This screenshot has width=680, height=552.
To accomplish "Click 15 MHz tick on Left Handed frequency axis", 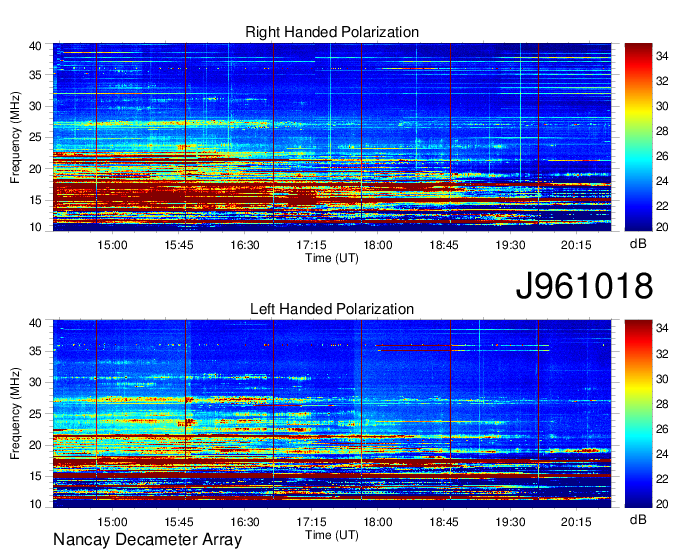I will (x=36, y=476).
